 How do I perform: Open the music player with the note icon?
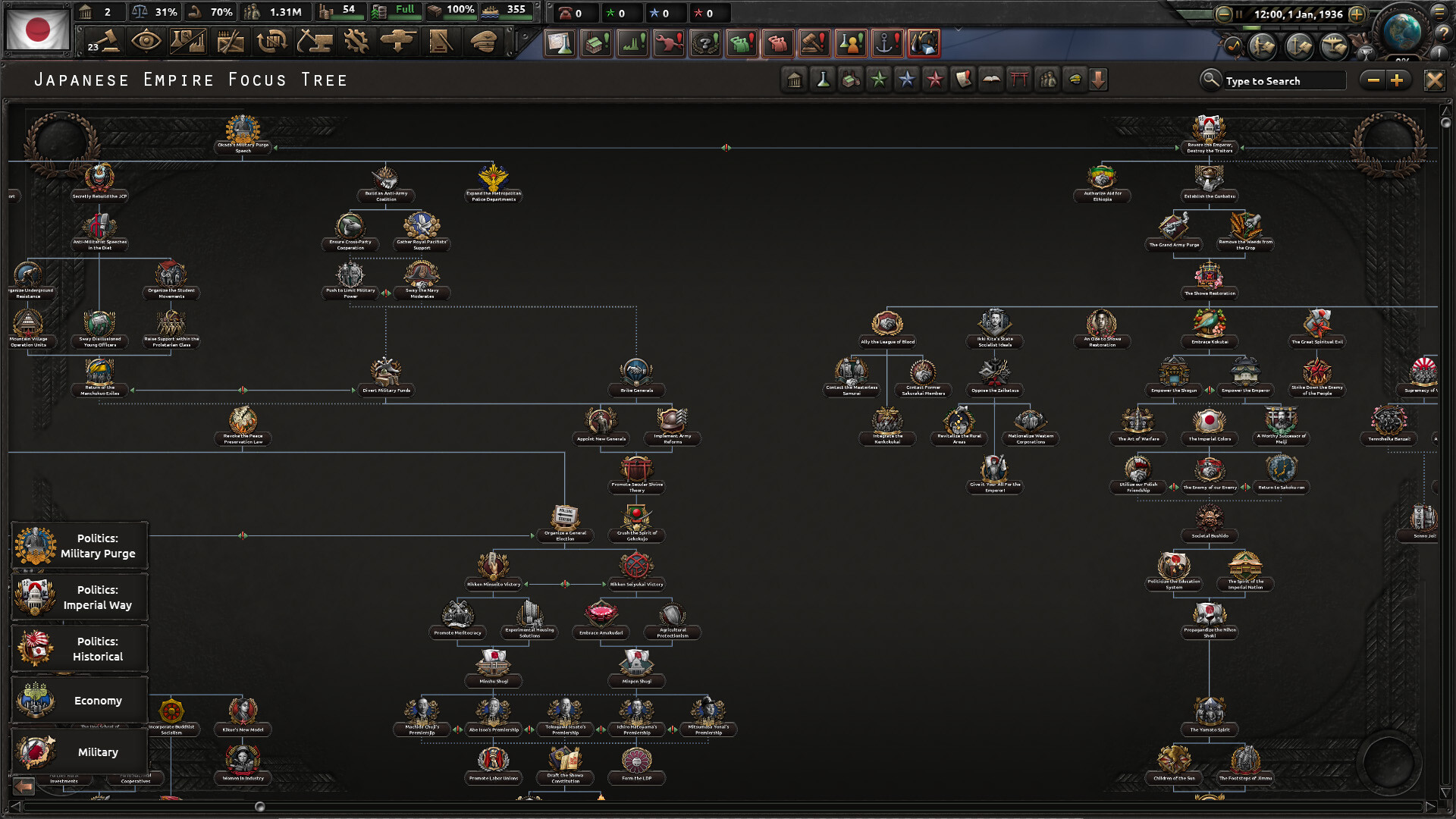(1233, 45)
